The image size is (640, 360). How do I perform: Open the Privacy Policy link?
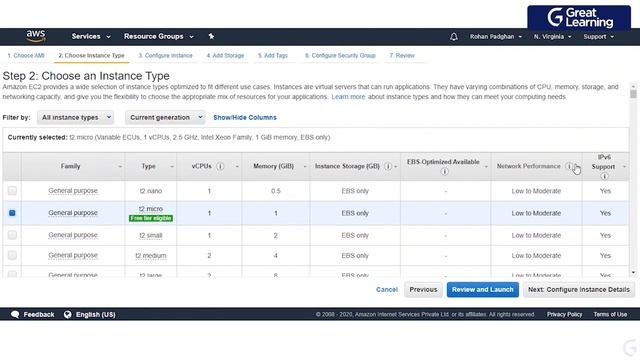(564, 314)
